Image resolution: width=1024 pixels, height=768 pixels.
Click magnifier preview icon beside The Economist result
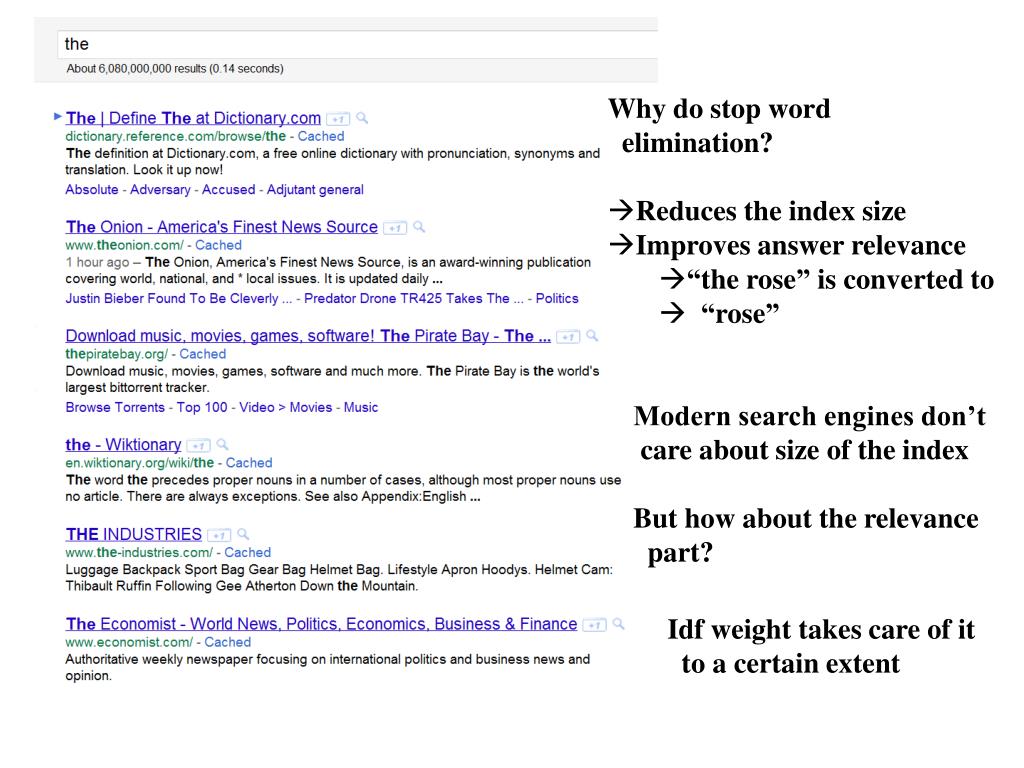[618, 624]
